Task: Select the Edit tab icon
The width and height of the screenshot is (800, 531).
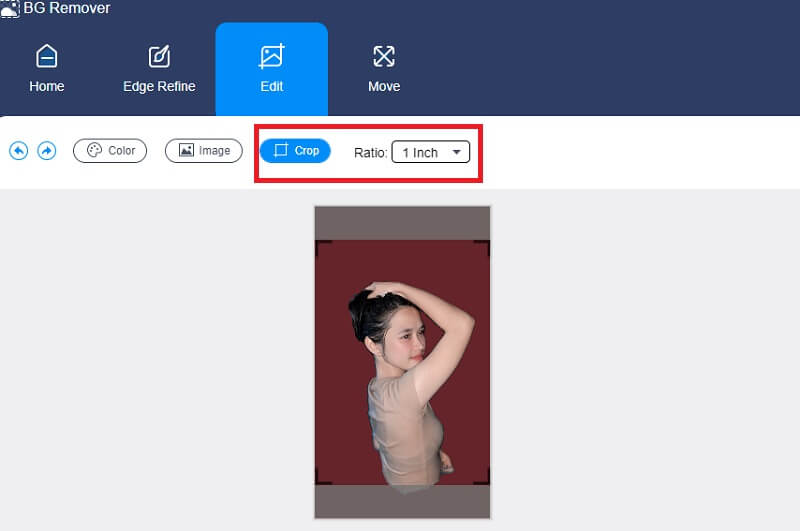Action: click(x=271, y=56)
